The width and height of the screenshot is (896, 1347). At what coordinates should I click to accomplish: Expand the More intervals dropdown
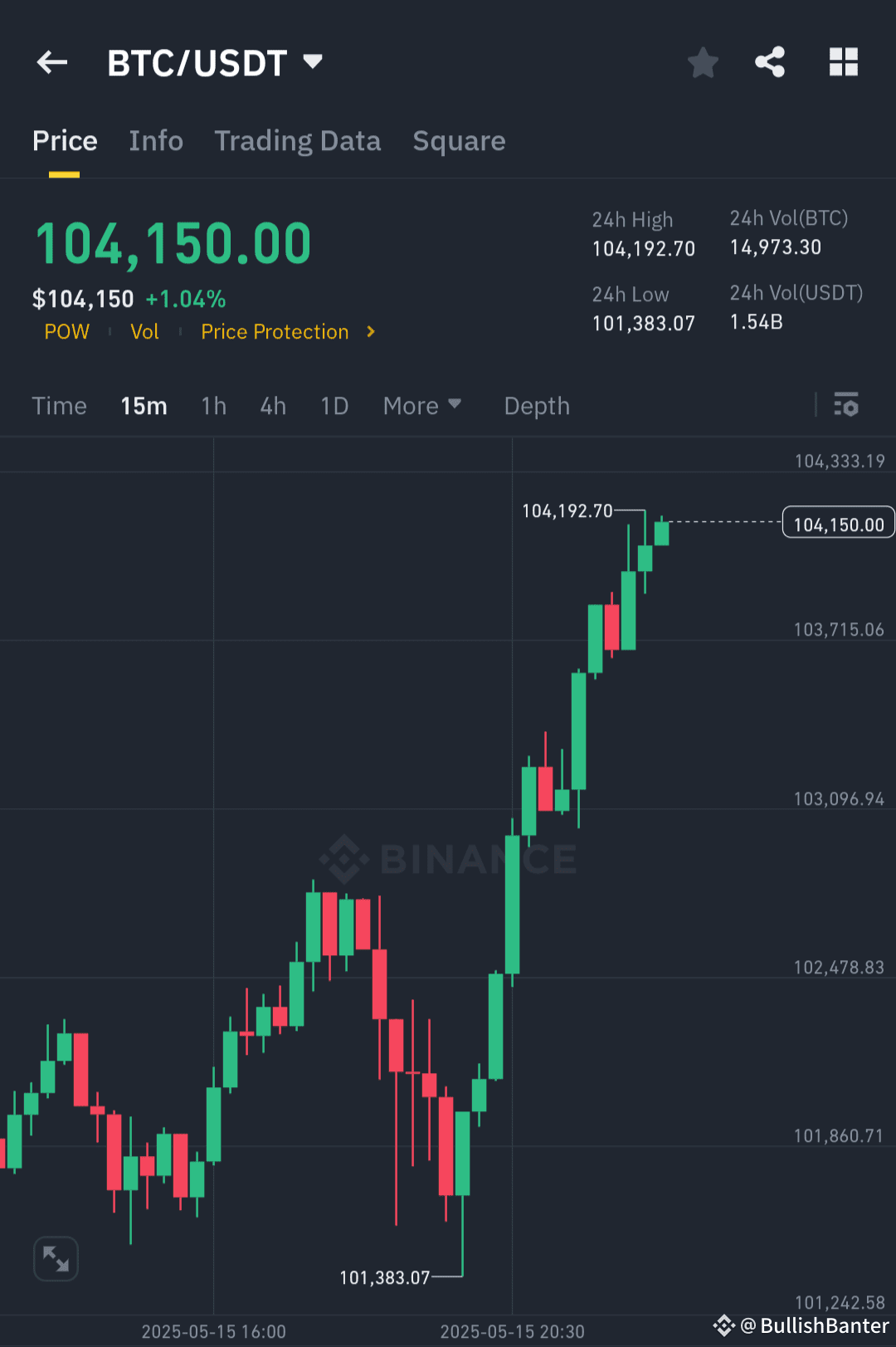coord(422,406)
